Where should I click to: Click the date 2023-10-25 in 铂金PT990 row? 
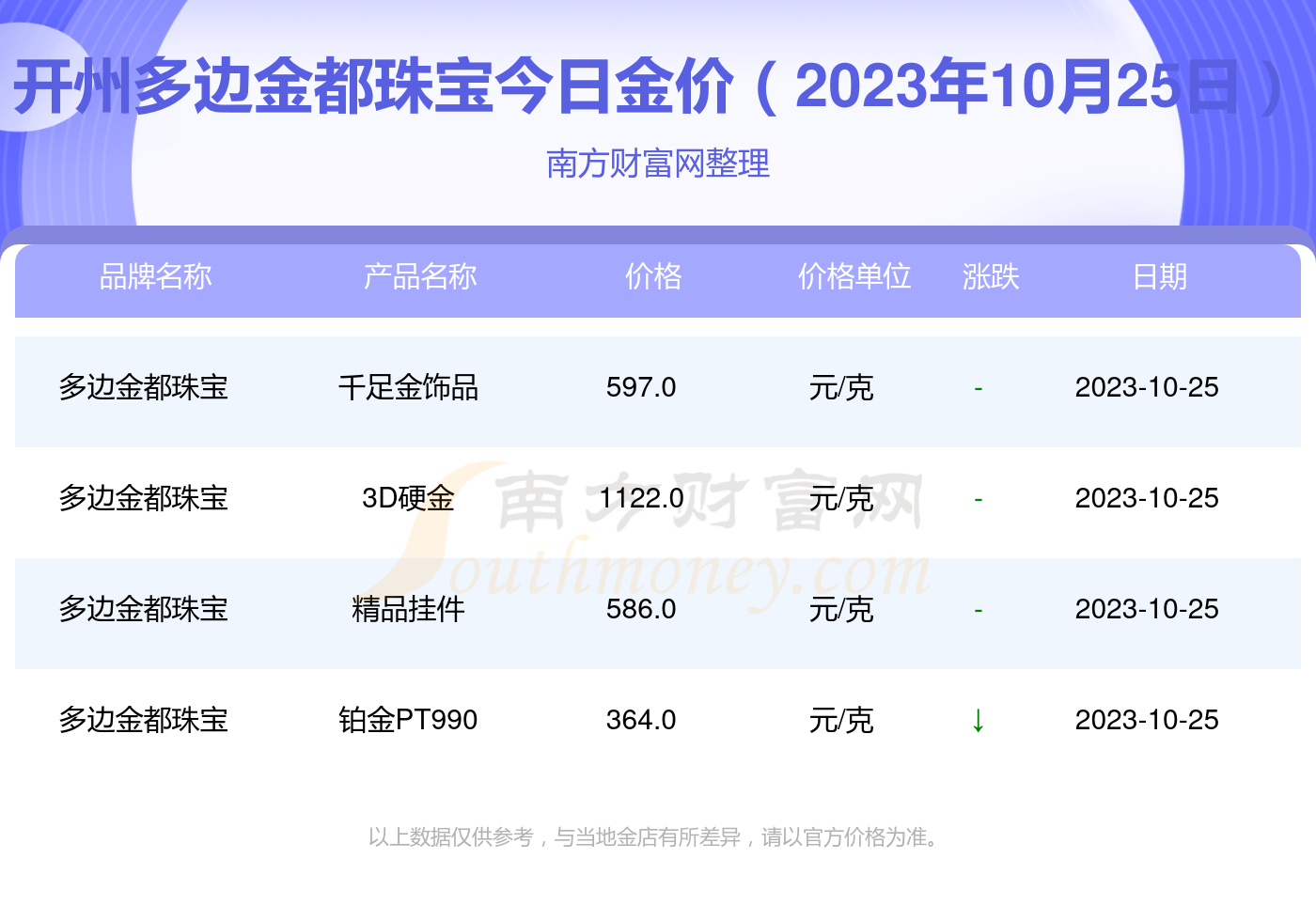click(x=1147, y=720)
